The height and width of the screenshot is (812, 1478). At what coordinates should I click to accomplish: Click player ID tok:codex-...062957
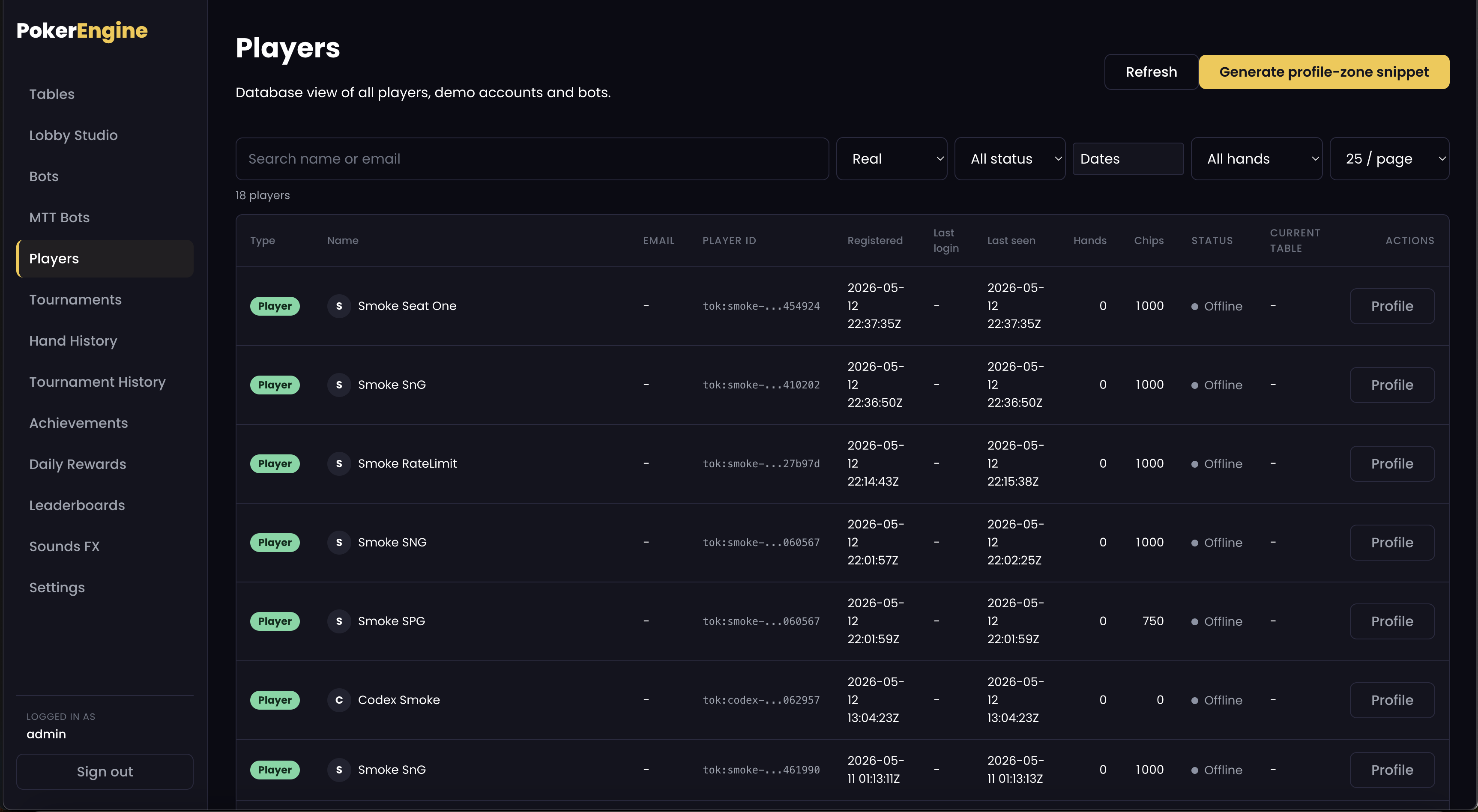pos(761,700)
